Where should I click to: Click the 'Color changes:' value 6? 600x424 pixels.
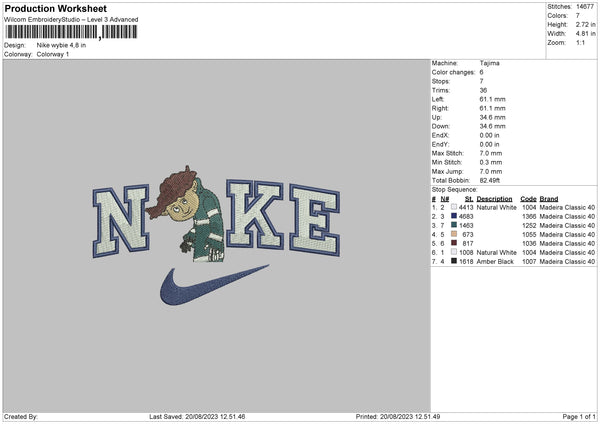481,72
